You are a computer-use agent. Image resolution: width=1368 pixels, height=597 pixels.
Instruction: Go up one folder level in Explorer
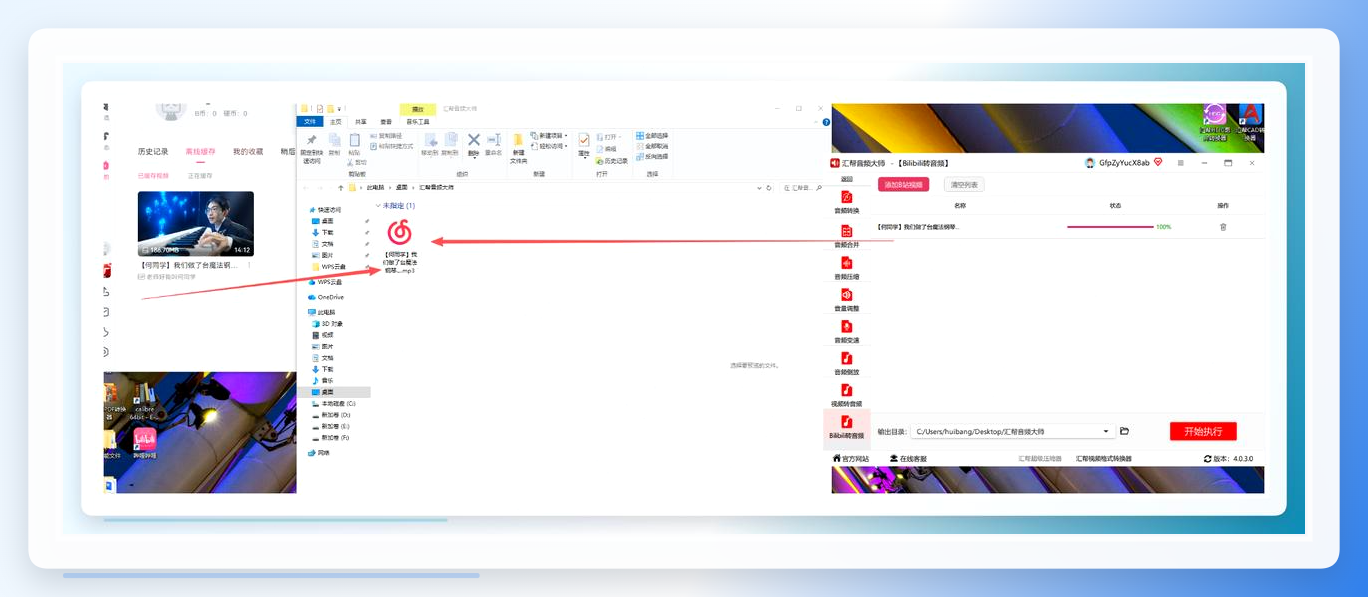(341, 187)
